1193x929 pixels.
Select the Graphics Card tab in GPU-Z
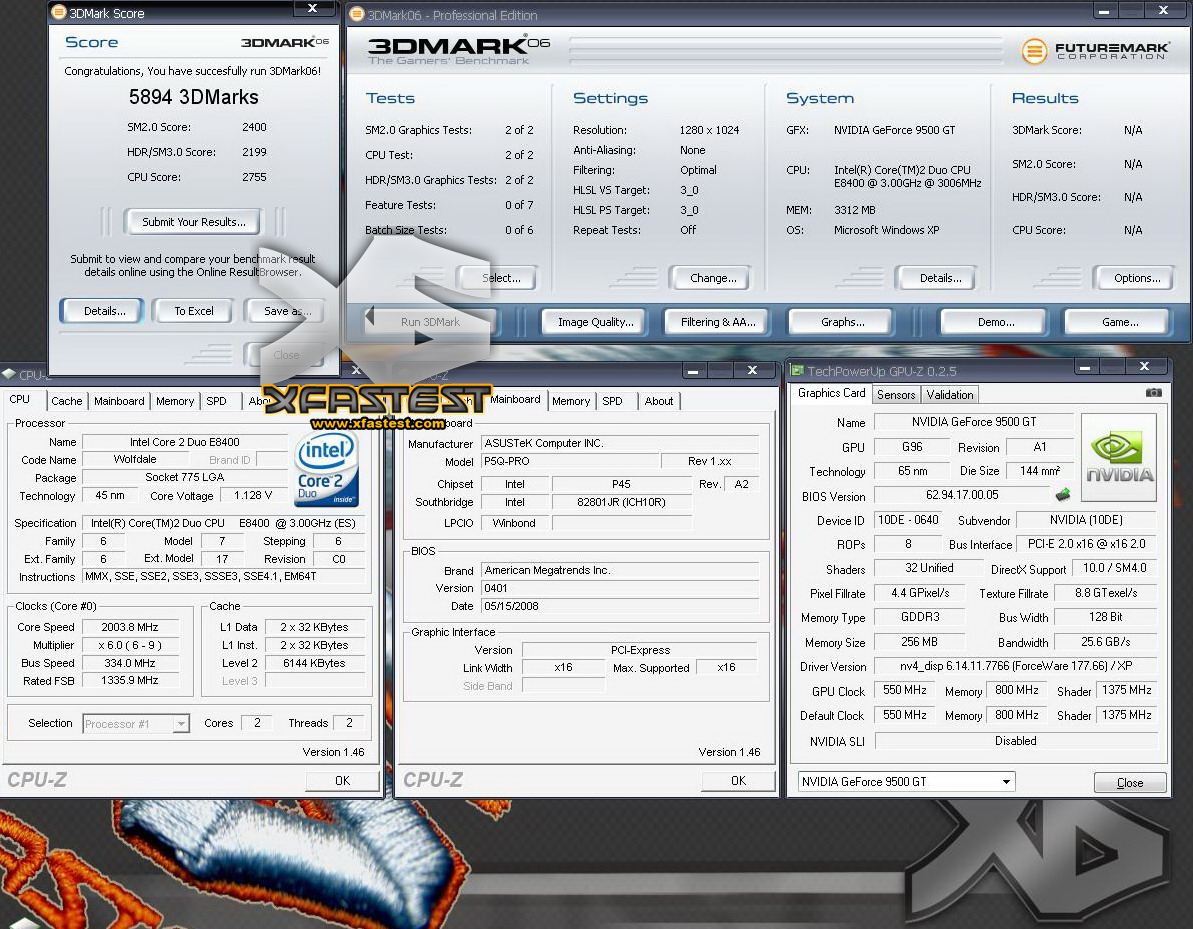(x=831, y=393)
